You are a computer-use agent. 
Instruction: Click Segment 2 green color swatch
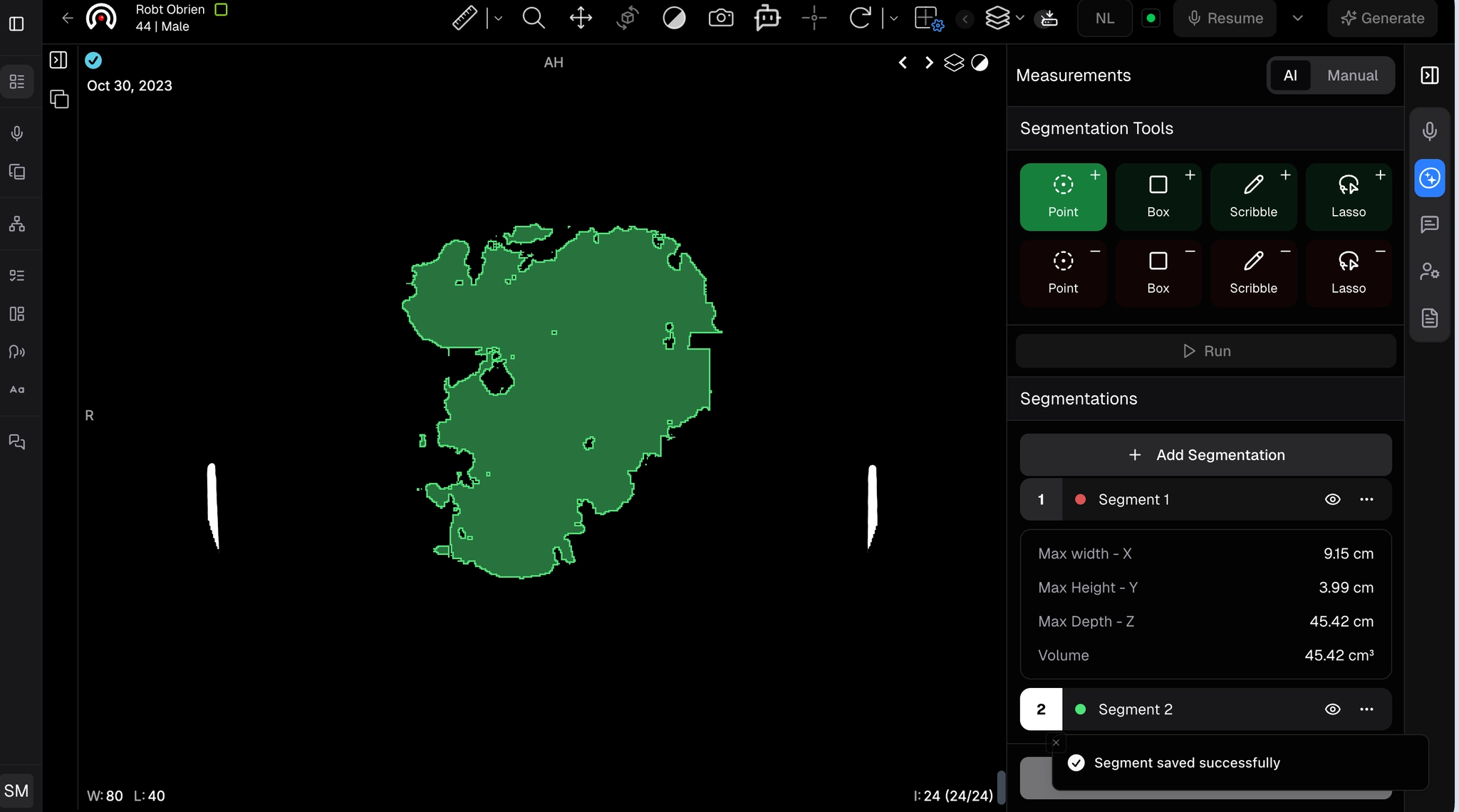point(1080,709)
